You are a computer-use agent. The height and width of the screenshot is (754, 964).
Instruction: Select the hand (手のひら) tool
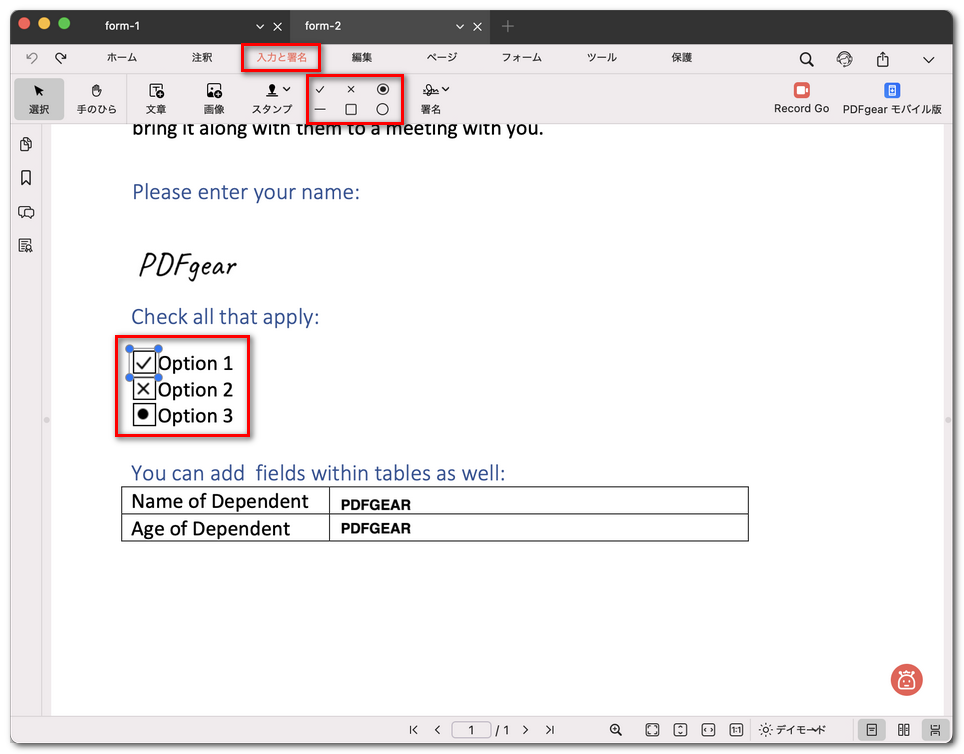(97, 98)
